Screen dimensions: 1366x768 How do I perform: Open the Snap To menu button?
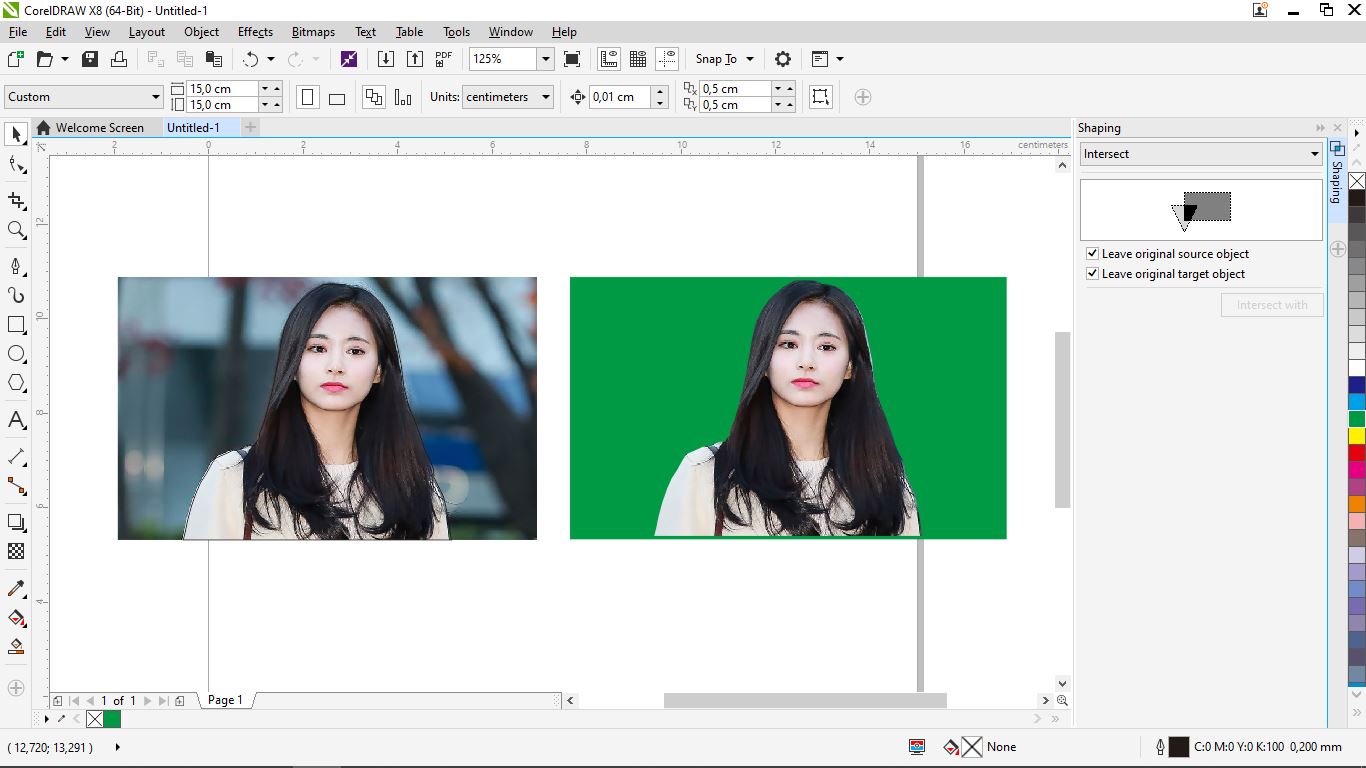(724, 59)
